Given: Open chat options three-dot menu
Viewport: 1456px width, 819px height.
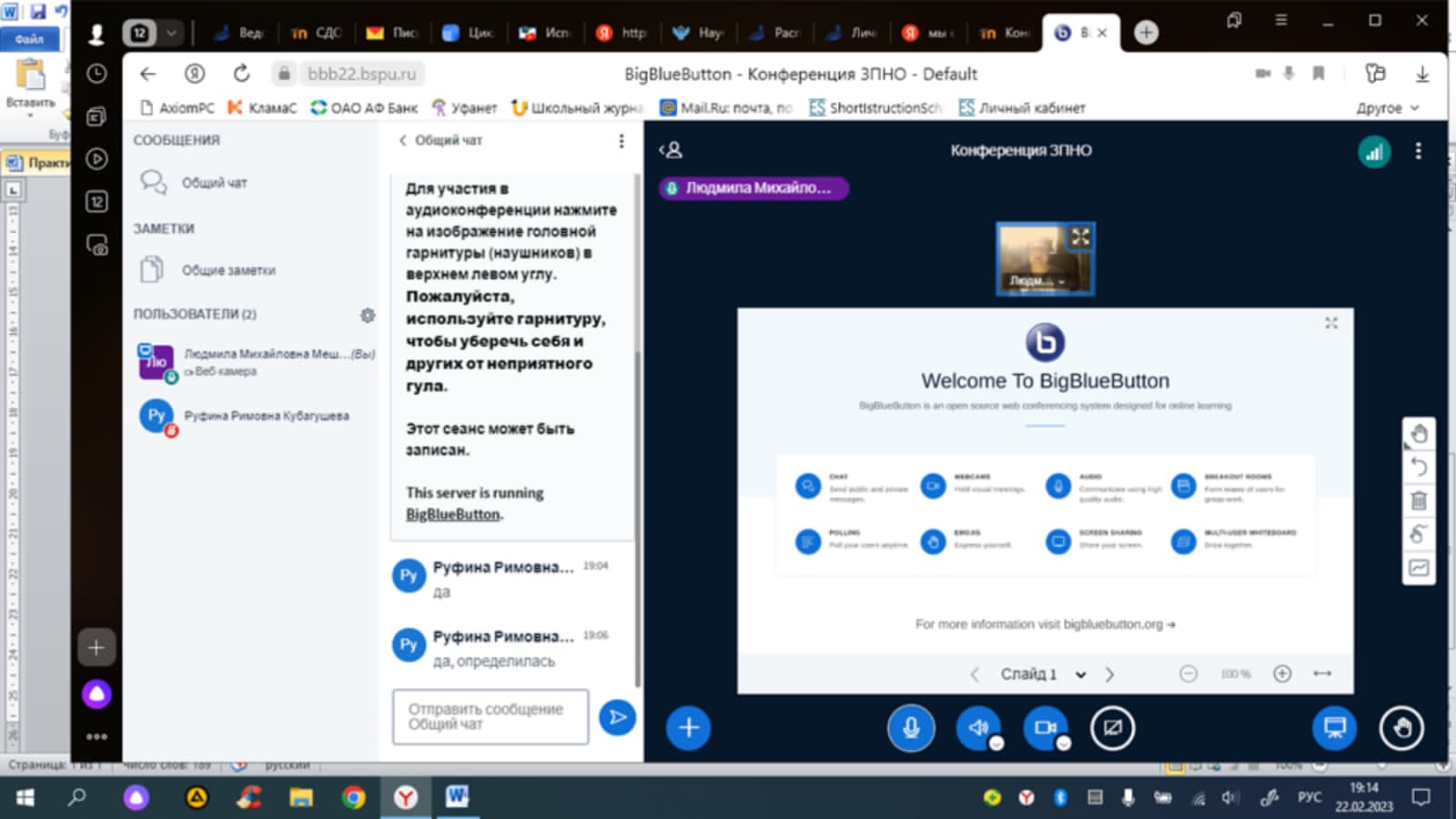Looking at the screenshot, I should [x=622, y=141].
